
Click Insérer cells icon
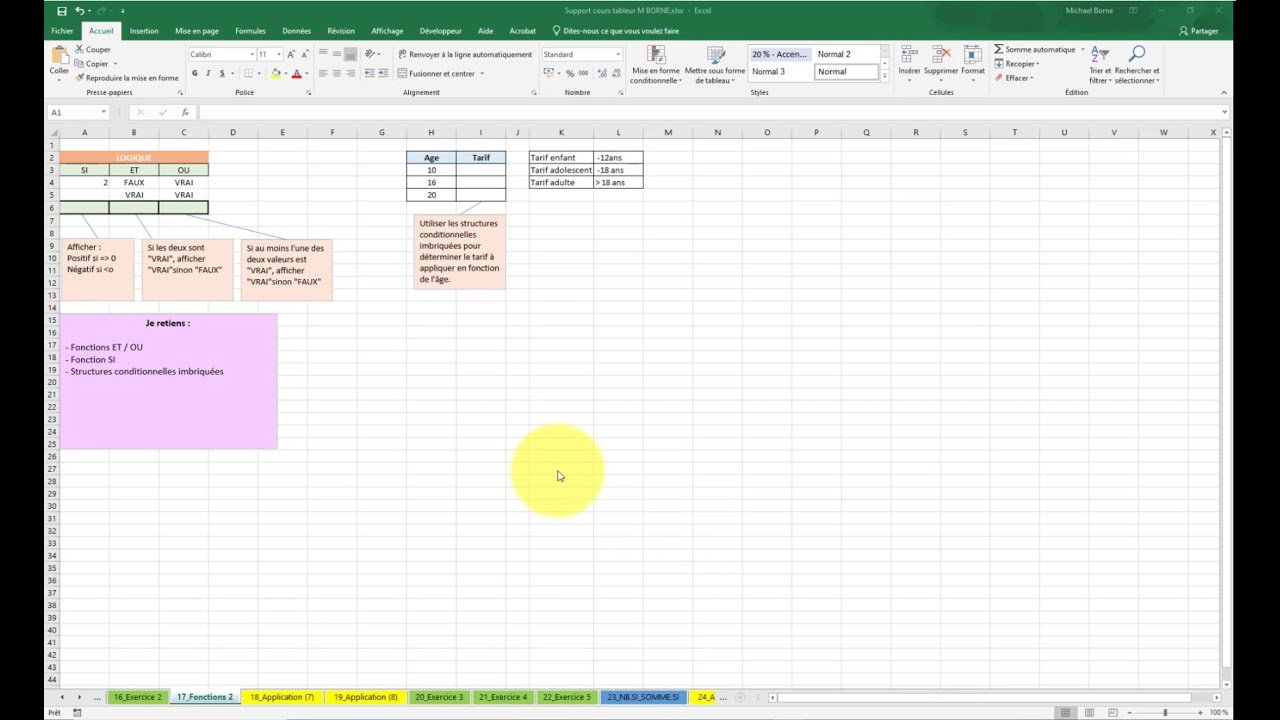[909, 61]
